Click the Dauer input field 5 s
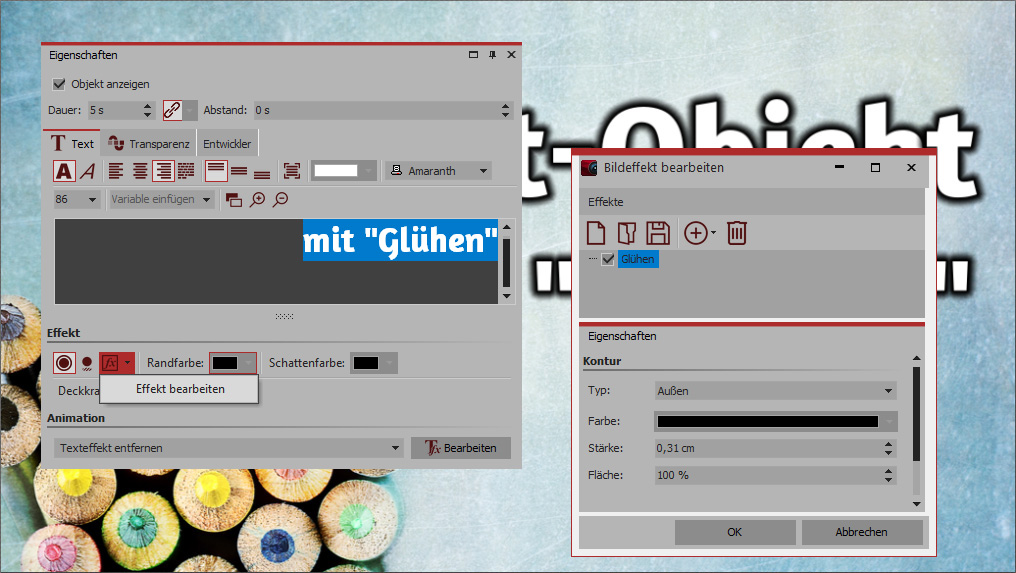1016x573 pixels. [115, 110]
